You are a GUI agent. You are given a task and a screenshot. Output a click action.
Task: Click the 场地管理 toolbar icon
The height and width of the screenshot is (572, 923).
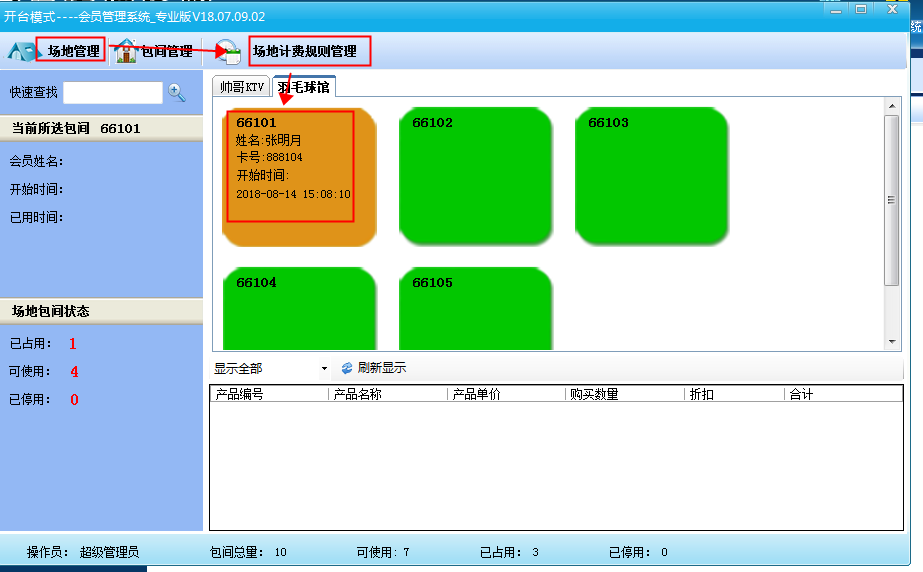point(21,51)
